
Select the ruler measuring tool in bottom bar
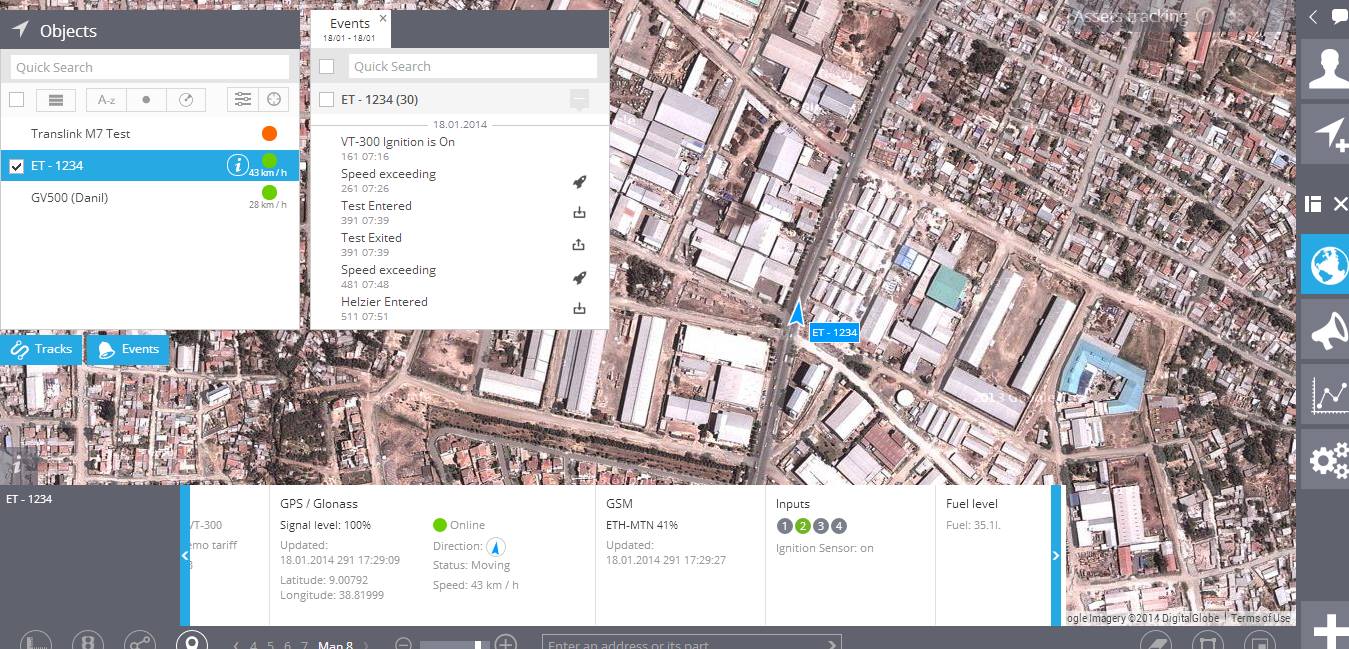pyautogui.click(x=35, y=640)
